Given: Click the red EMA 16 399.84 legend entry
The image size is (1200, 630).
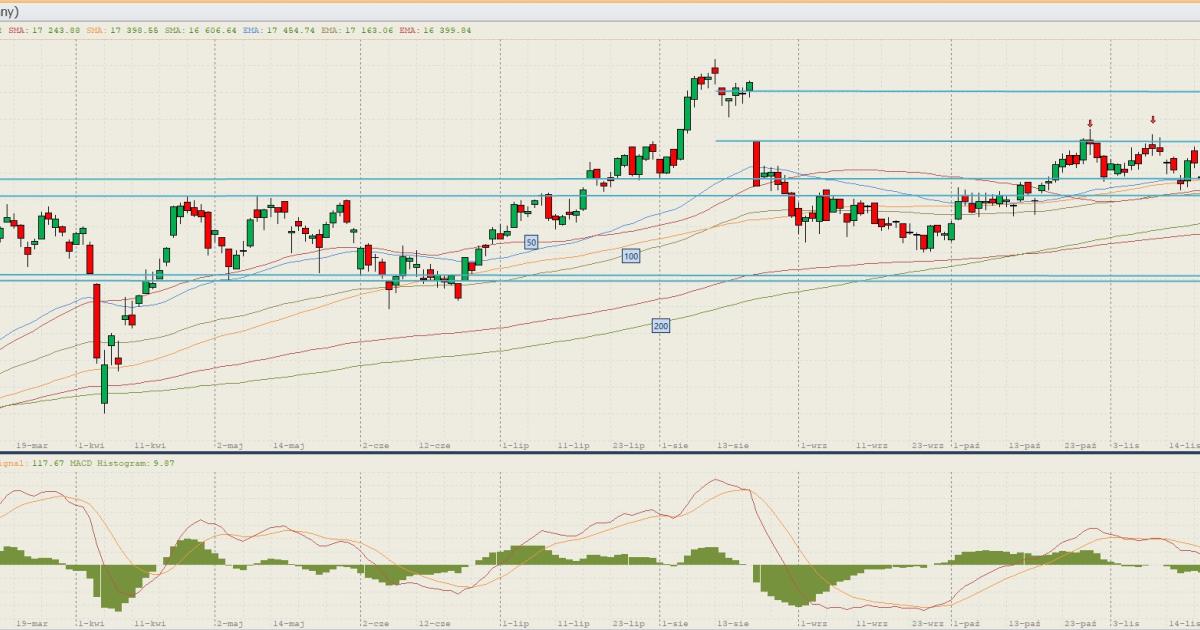Looking at the screenshot, I should coord(436,30).
